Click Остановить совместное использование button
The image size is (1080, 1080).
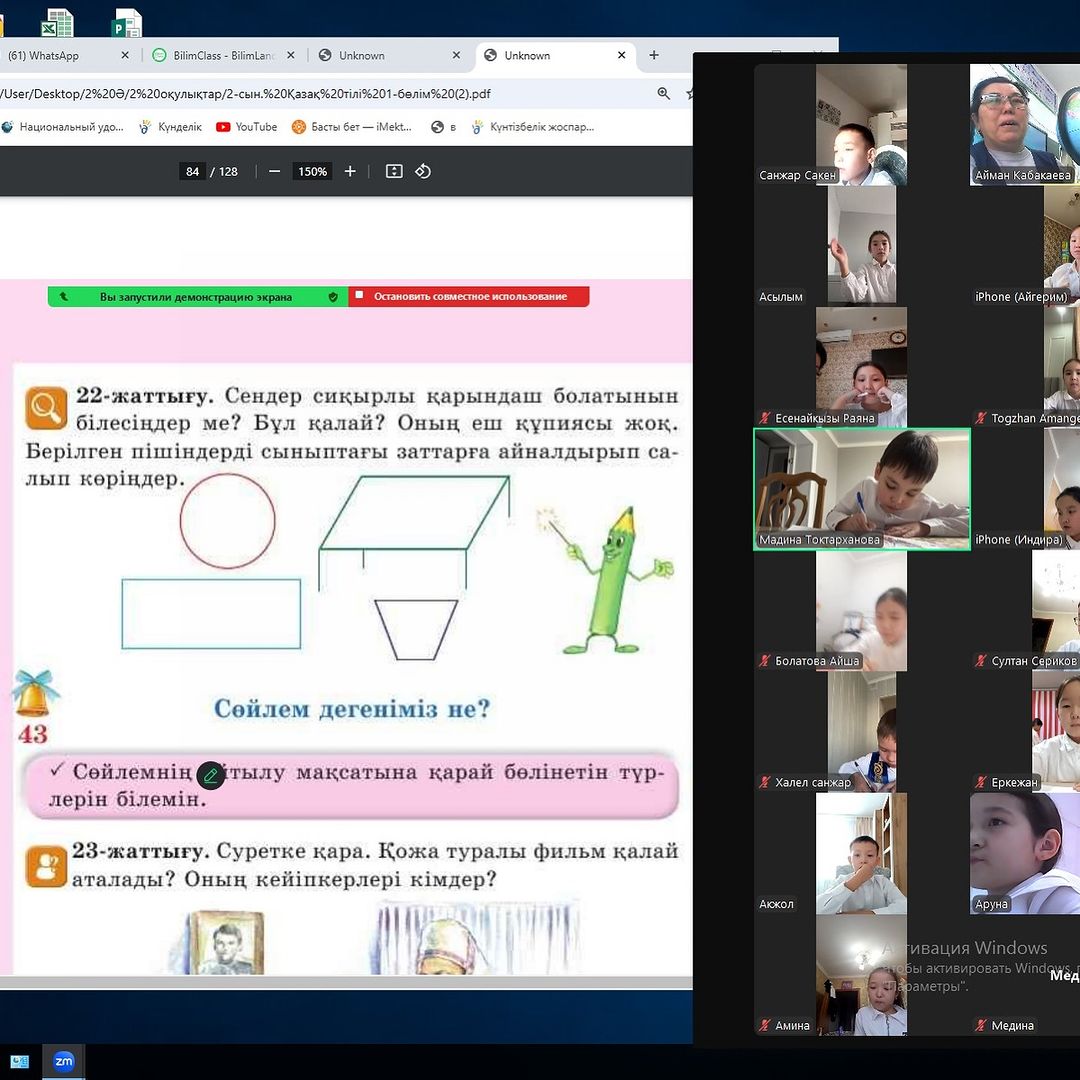coord(469,296)
